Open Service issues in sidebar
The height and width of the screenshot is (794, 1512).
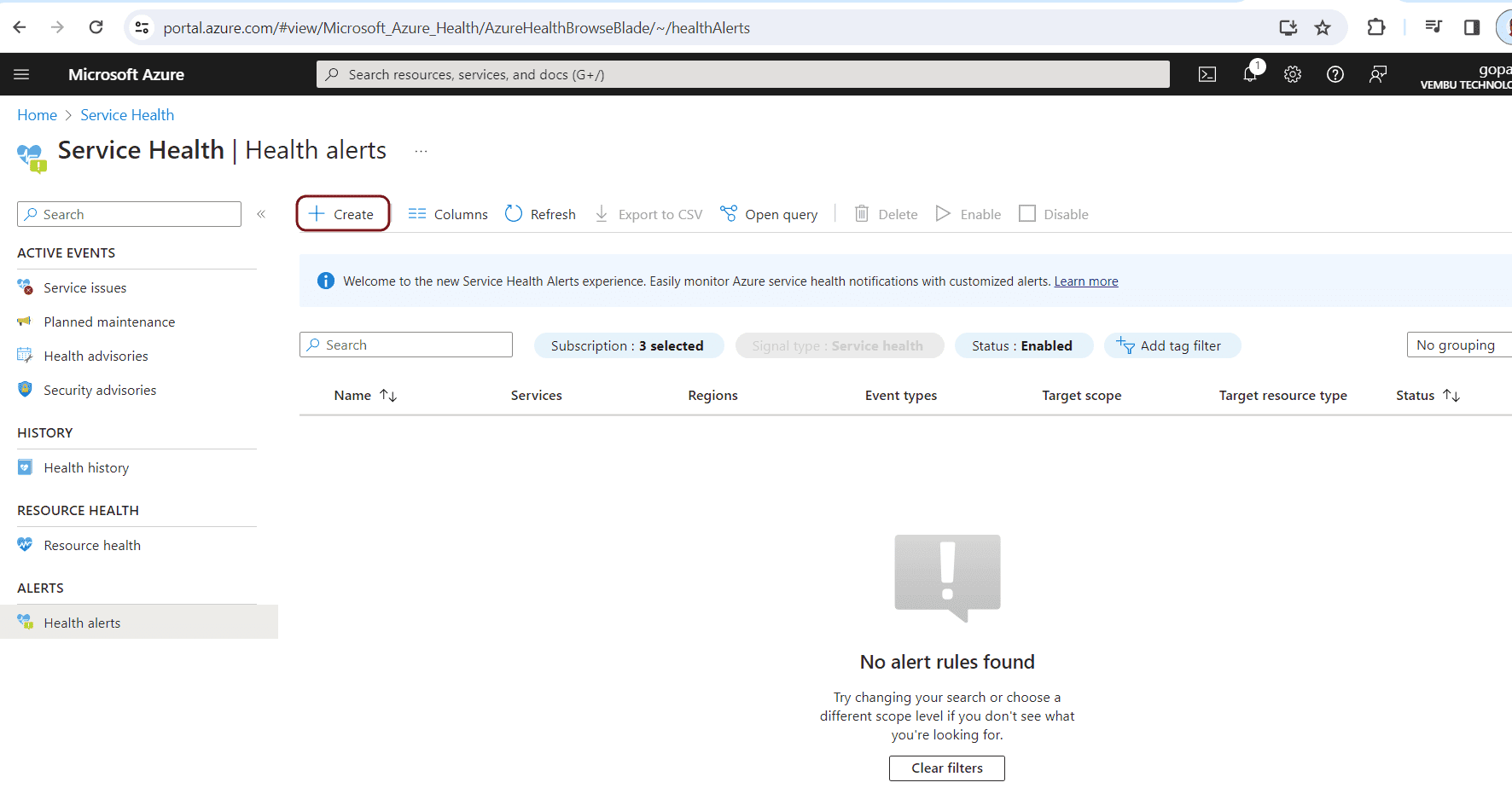(x=85, y=287)
